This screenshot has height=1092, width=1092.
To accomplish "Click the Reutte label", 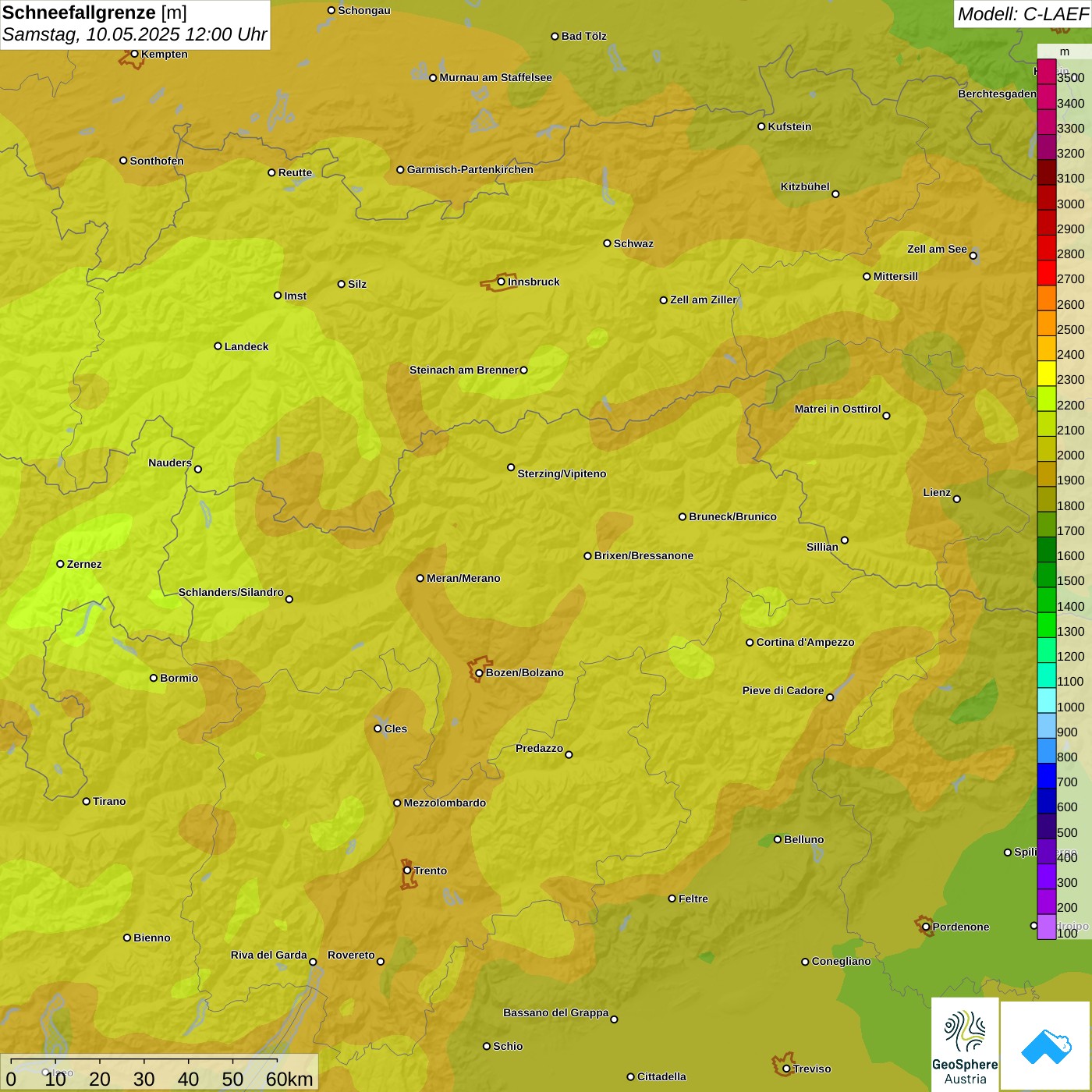I will [295, 172].
